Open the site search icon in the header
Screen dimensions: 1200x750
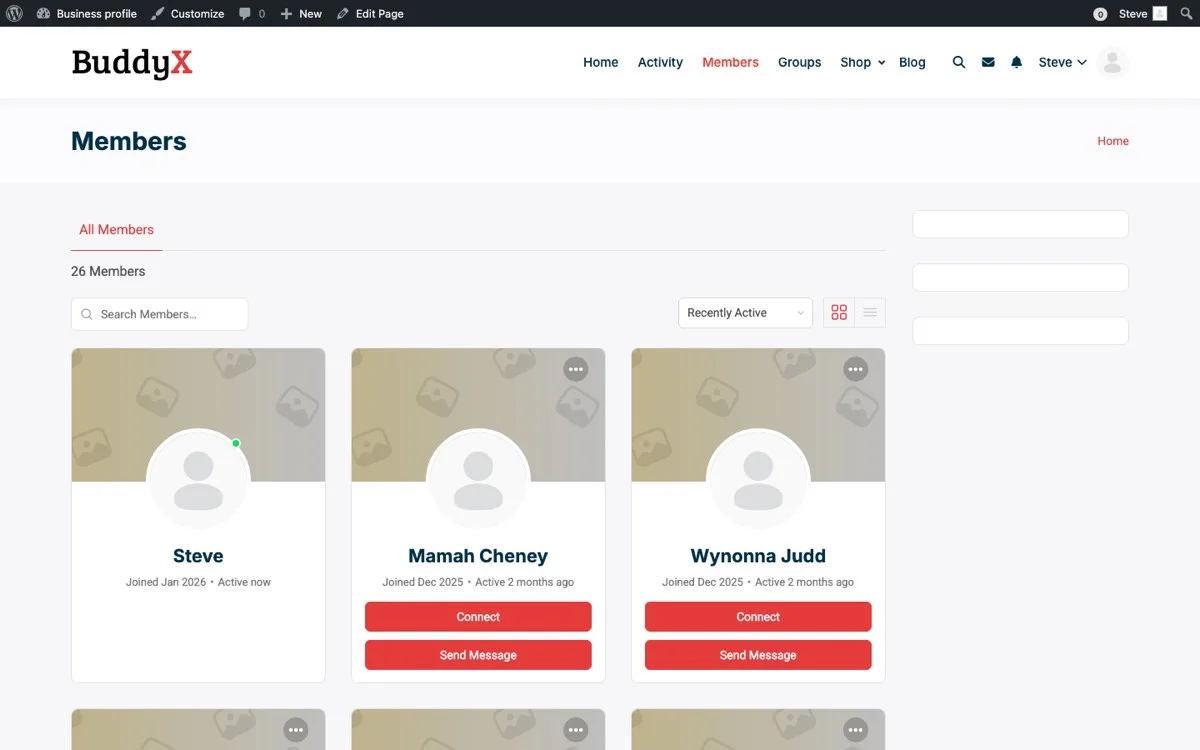click(959, 62)
